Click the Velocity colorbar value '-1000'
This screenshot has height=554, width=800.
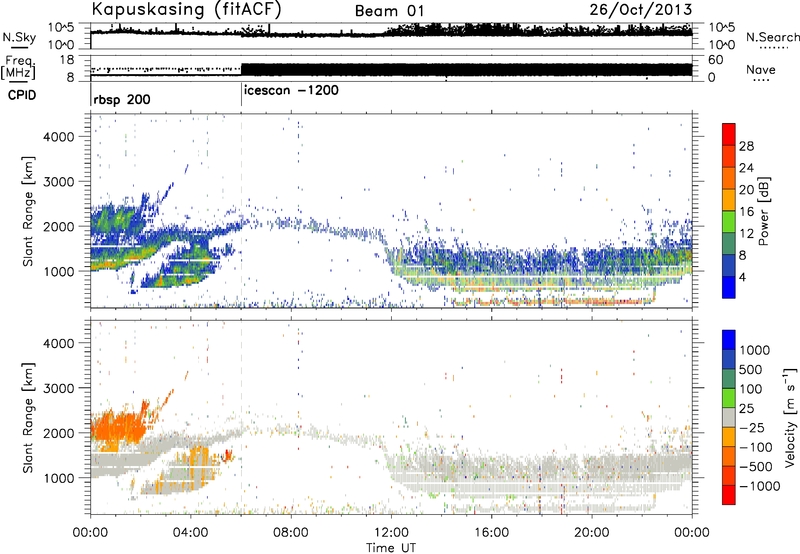pyautogui.click(x=760, y=486)
